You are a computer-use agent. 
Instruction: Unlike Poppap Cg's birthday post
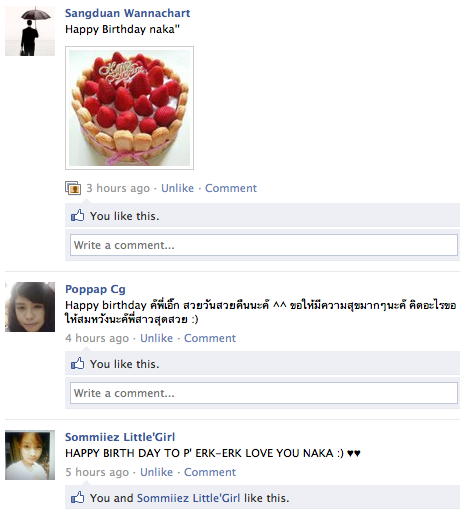click(x=156, y=338)
